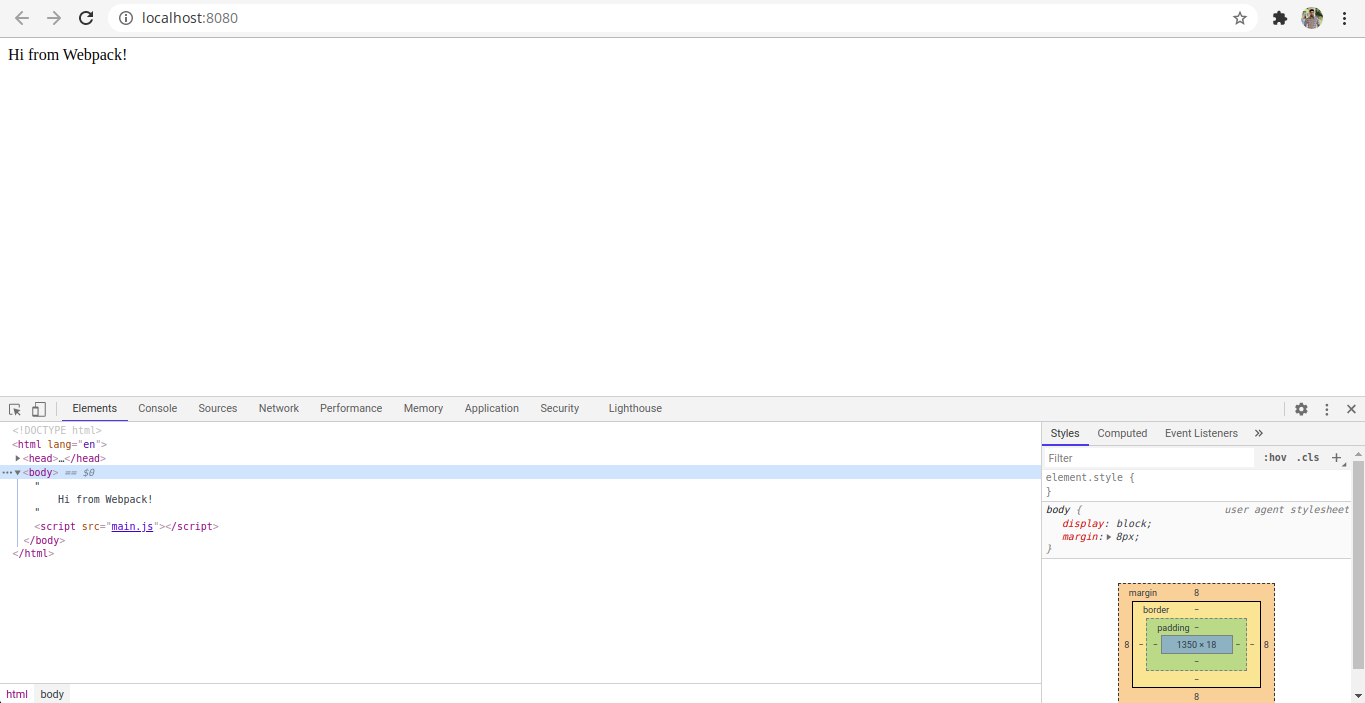The height and width of the screenshot is (703, 1365).
Task: Bookmark this page with the star
Action: click(1240, 18)
